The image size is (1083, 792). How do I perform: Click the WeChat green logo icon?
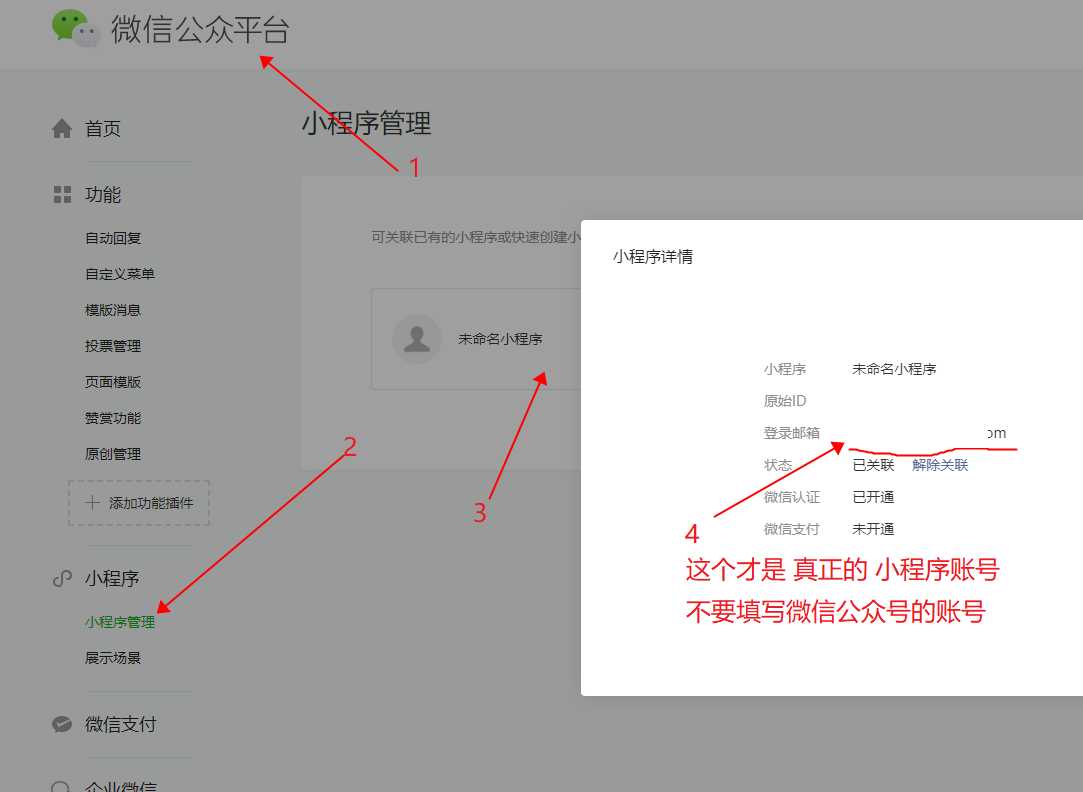(75, 28)
